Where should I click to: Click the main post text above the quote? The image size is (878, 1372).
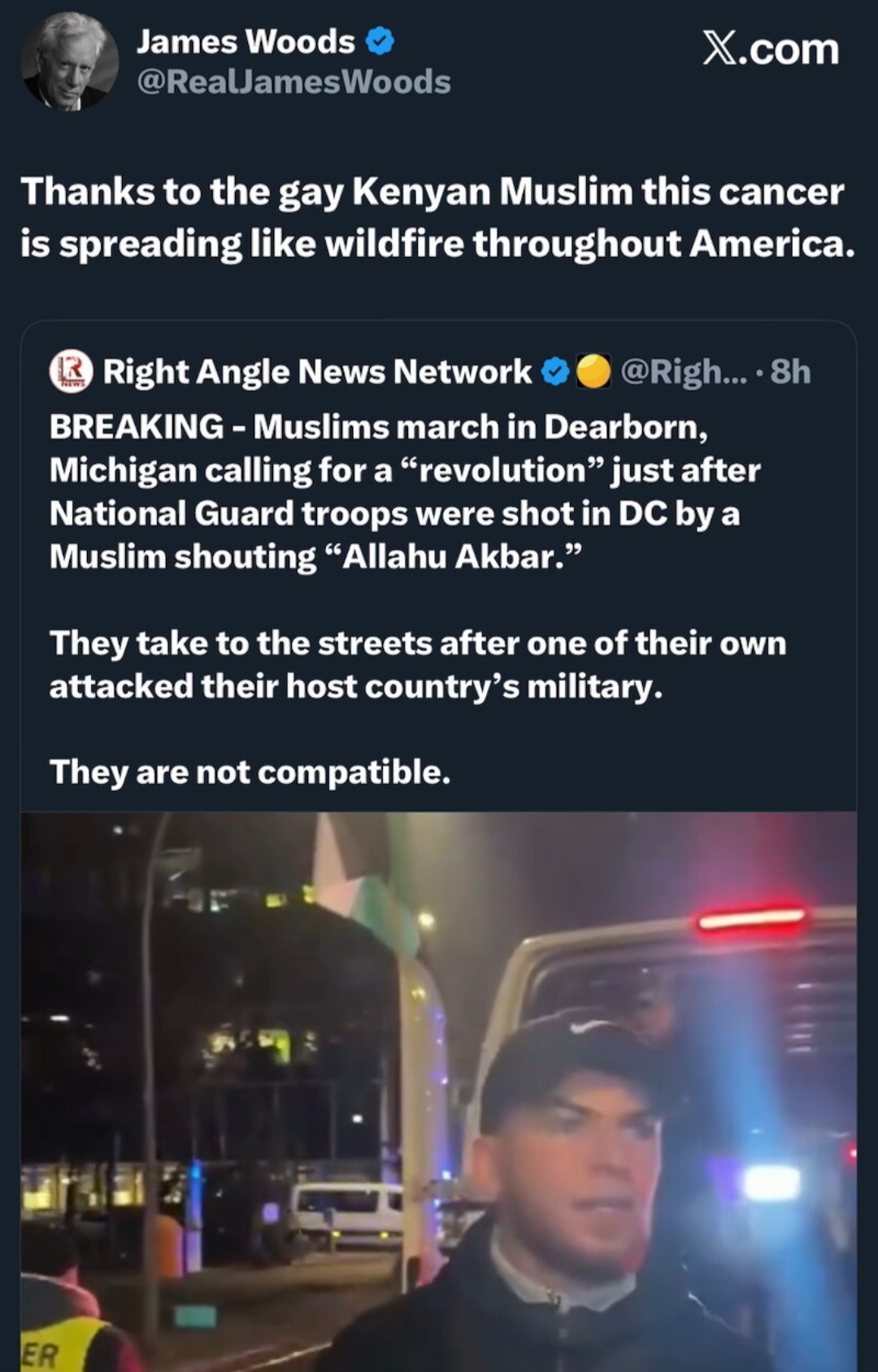click(437, 217)
